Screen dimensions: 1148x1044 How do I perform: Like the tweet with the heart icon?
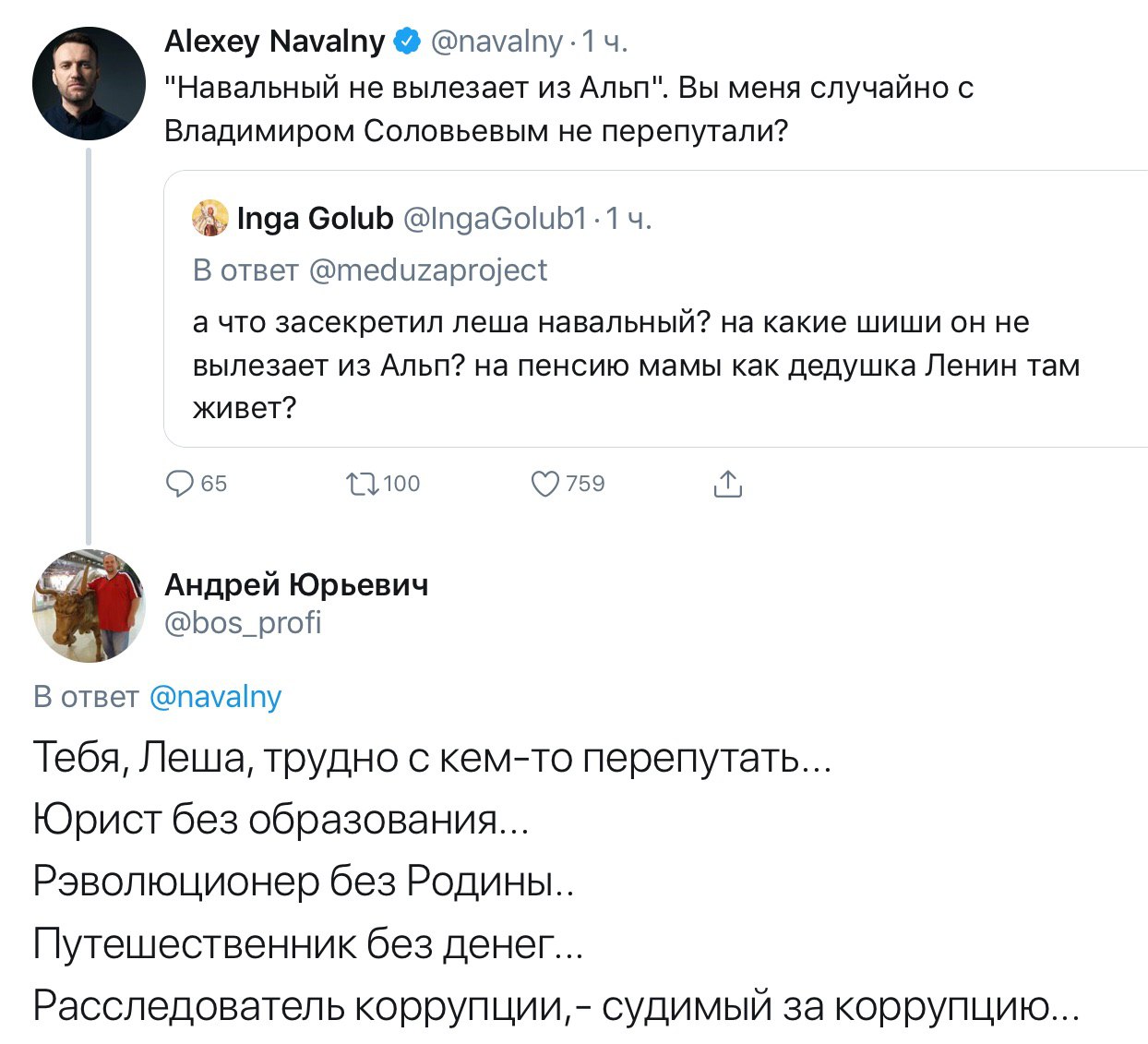pos(545,484)
